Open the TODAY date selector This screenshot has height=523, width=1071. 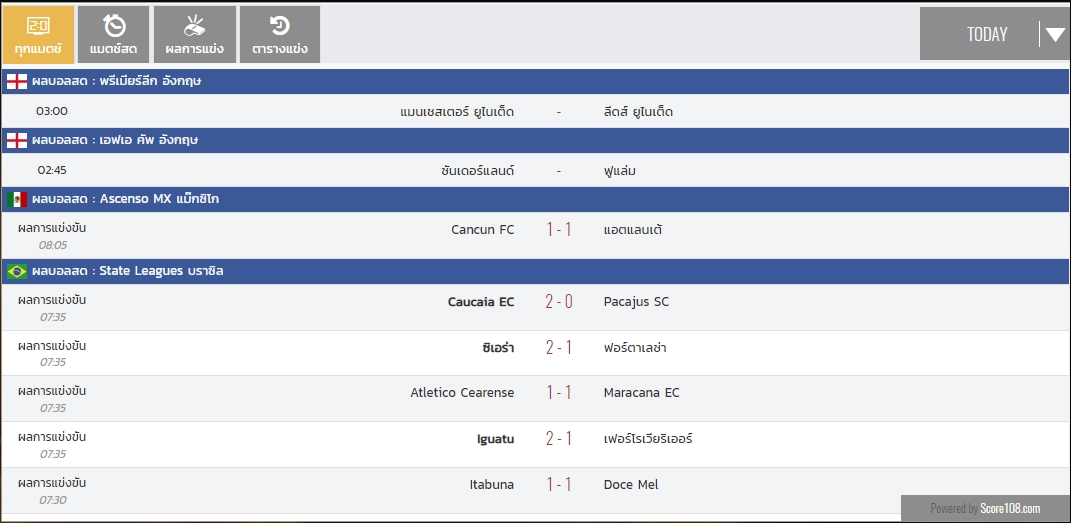coord(994,34)
